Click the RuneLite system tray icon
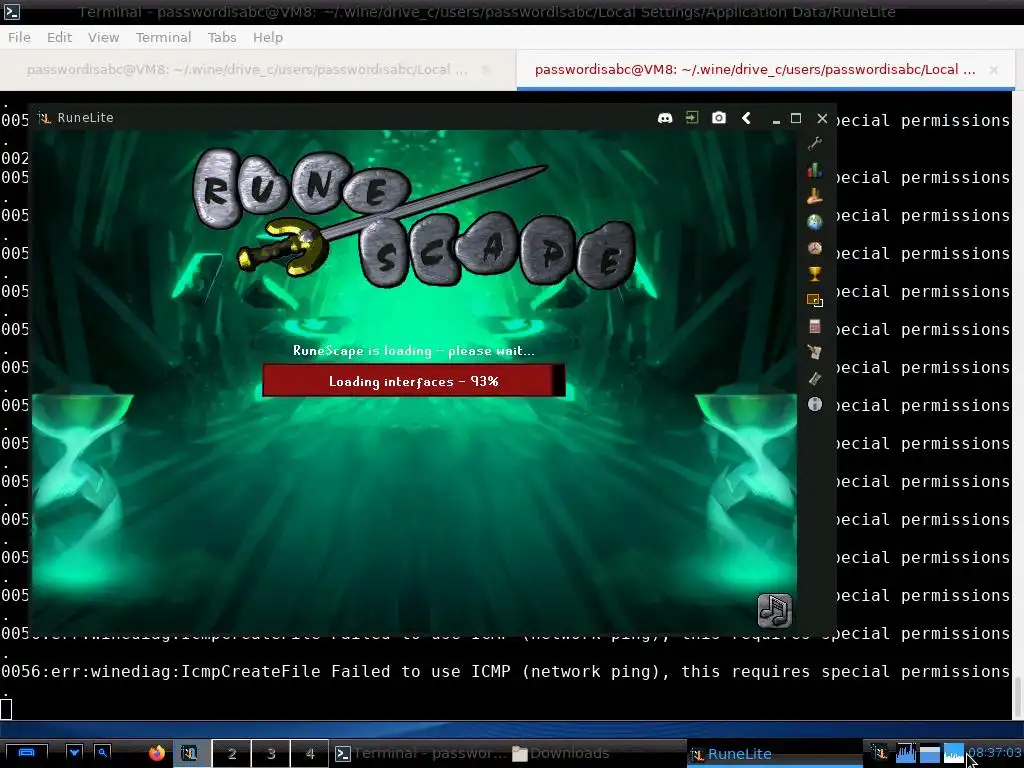This screenshot has width=1024, height=768. click(880, 754)
